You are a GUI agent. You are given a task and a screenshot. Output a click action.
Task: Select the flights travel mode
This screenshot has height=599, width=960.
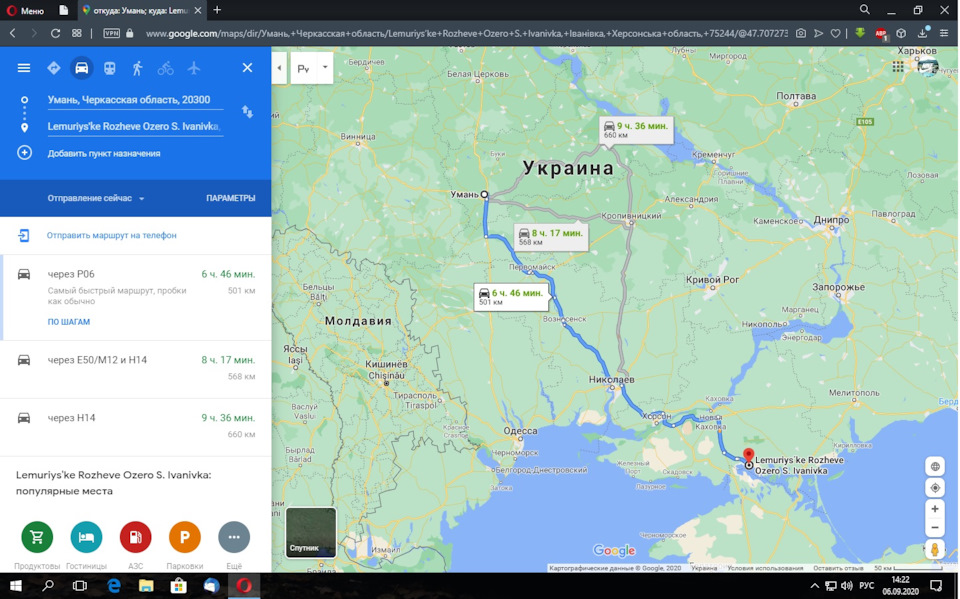click(x=193, y=68)
